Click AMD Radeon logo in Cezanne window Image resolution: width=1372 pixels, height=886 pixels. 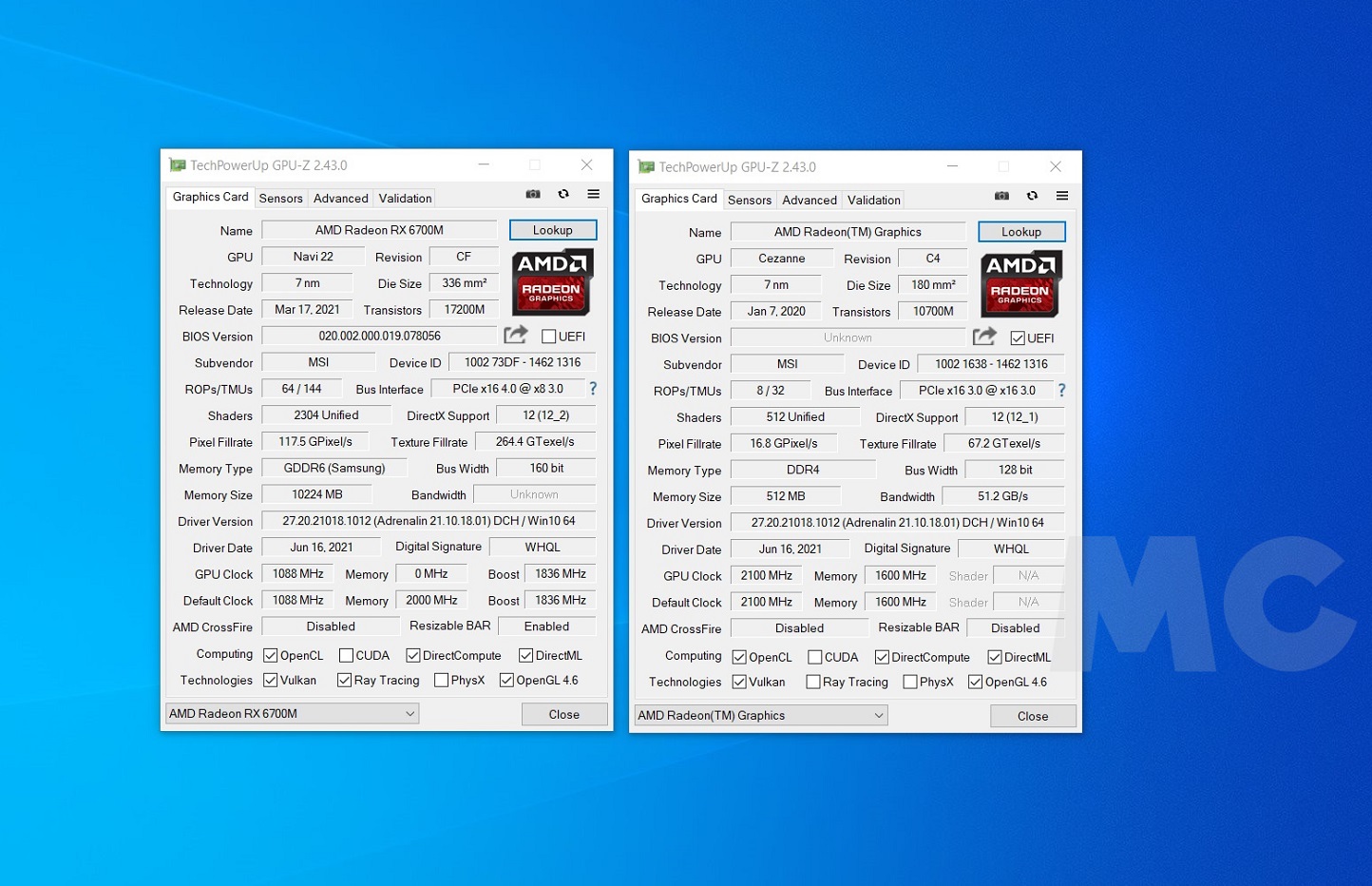[x=1020, y=283]
